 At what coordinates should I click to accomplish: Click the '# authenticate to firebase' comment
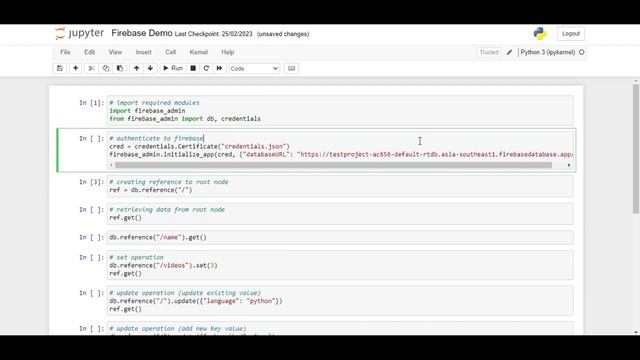156,138
